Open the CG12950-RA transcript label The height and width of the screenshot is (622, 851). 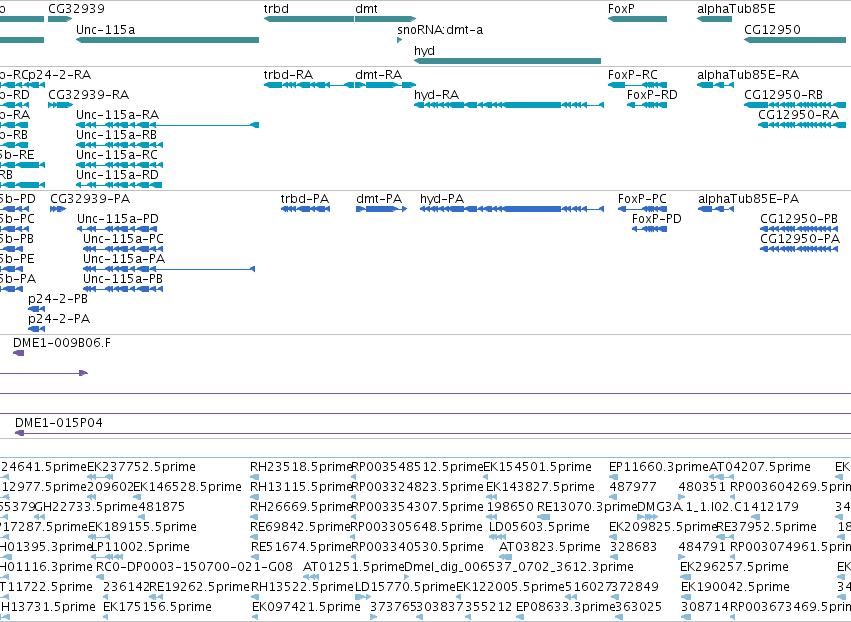(x=798, y=115)
